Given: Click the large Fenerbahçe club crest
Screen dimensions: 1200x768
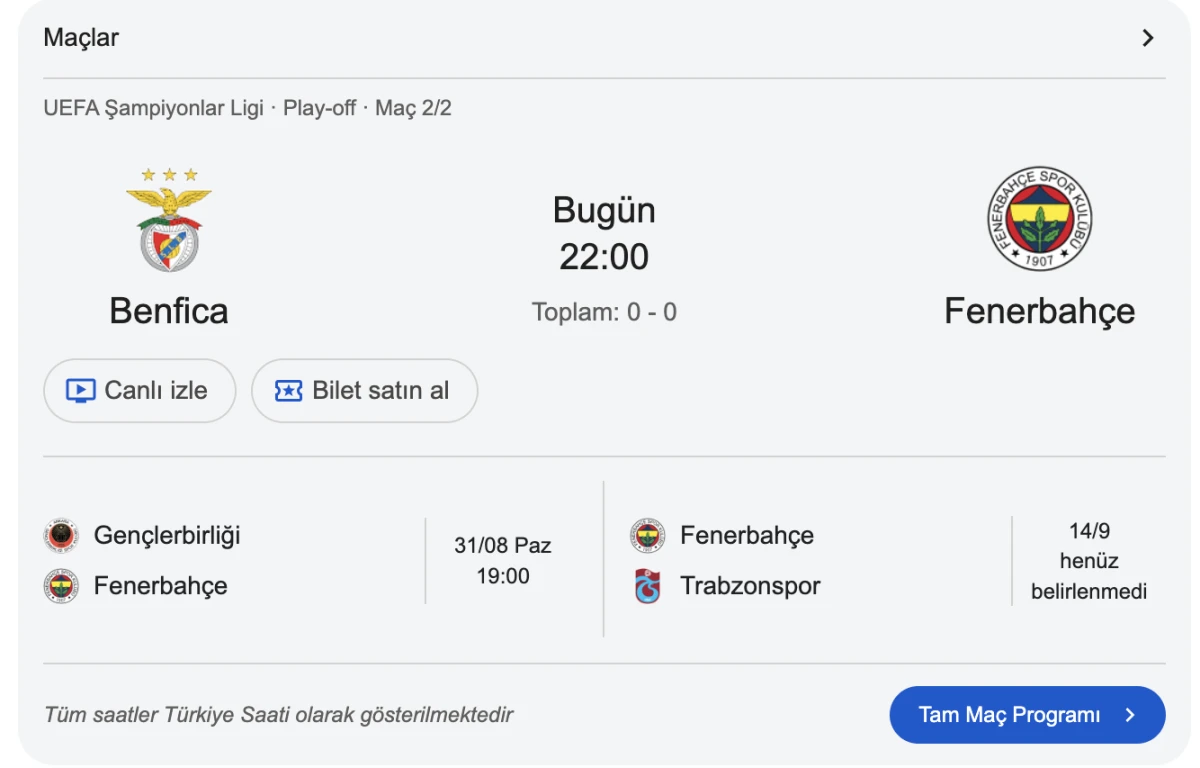Looking at the screenshot, I should (x=1040, y=219).
